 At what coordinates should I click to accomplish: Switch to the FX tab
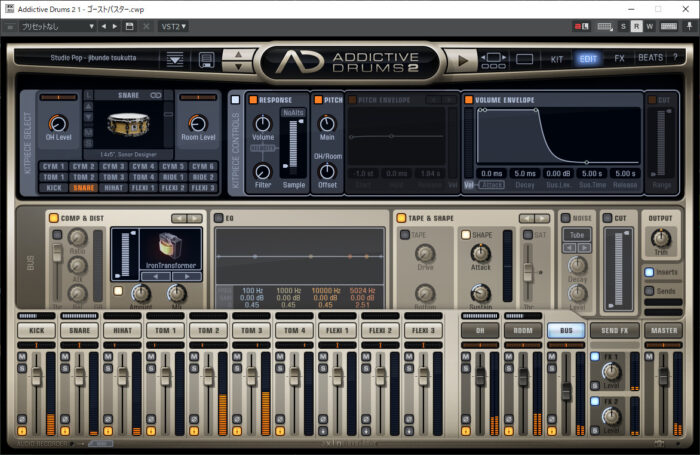[x=619, y=58]
